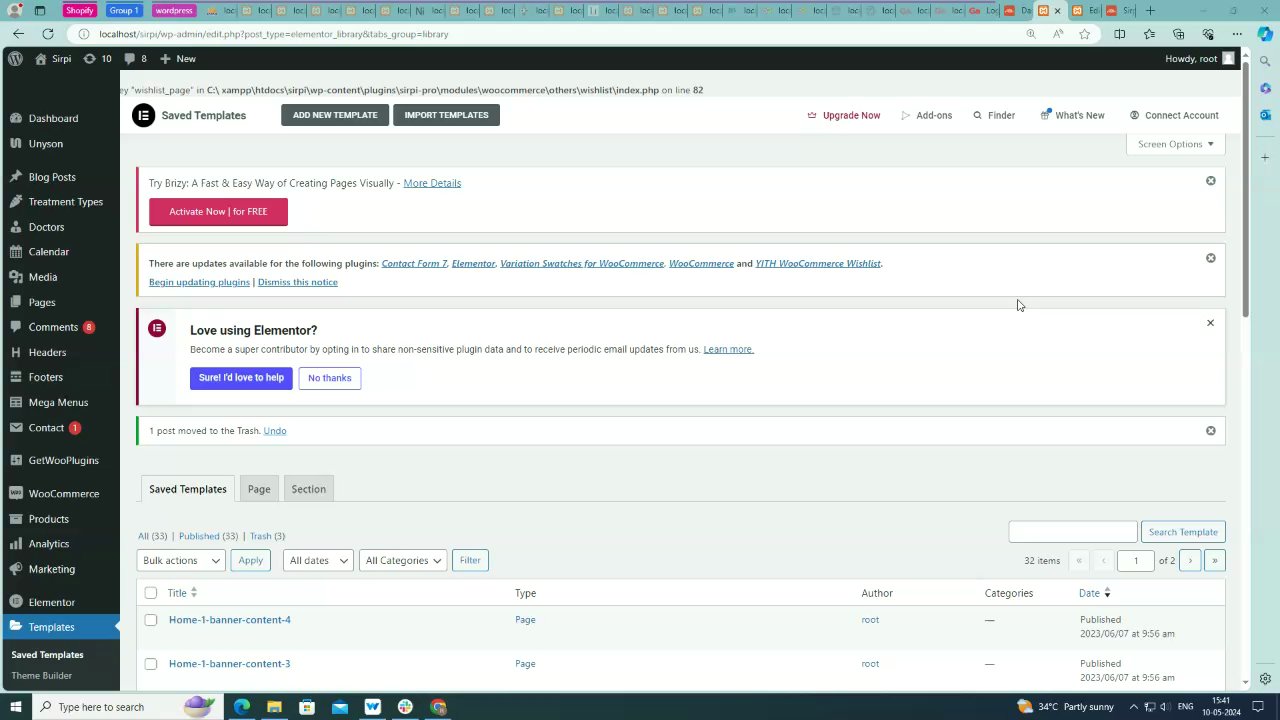Open the 8 comments admin bar icon
This screenshot has height=720, width=1280.
pos(135,58)
